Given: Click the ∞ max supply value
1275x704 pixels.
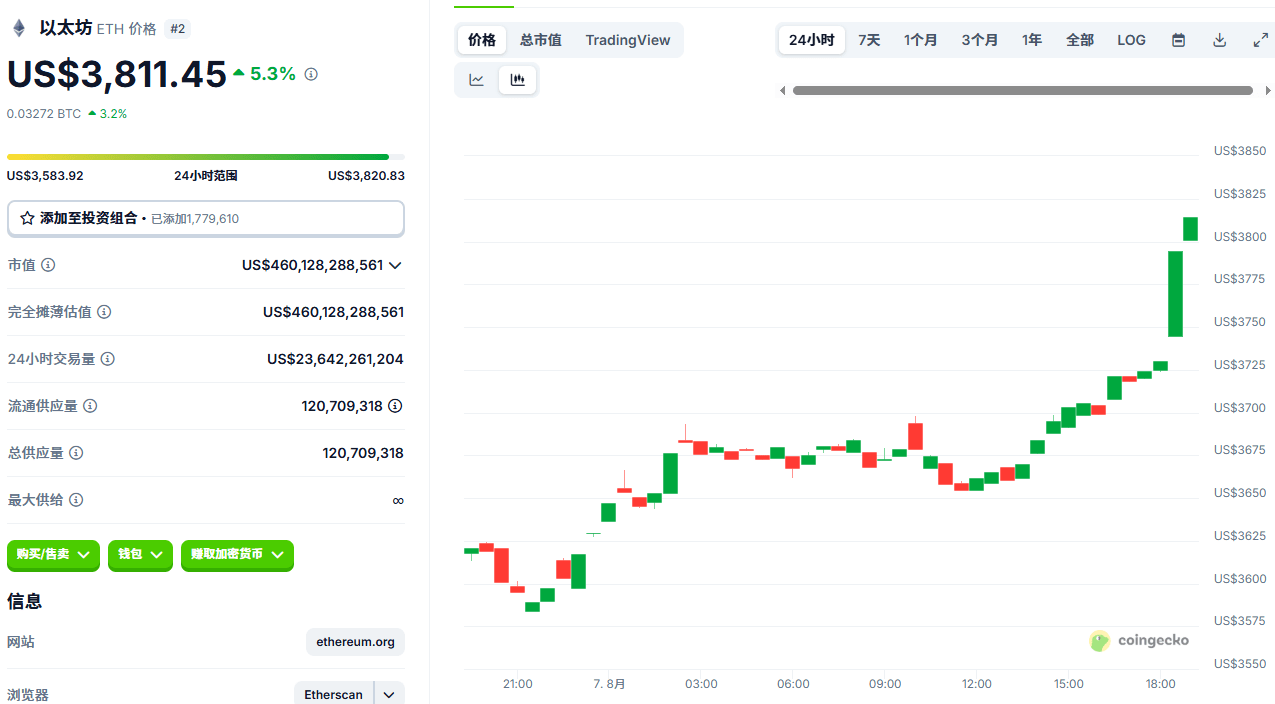Looking at the screenshot, I should (398, 500).
